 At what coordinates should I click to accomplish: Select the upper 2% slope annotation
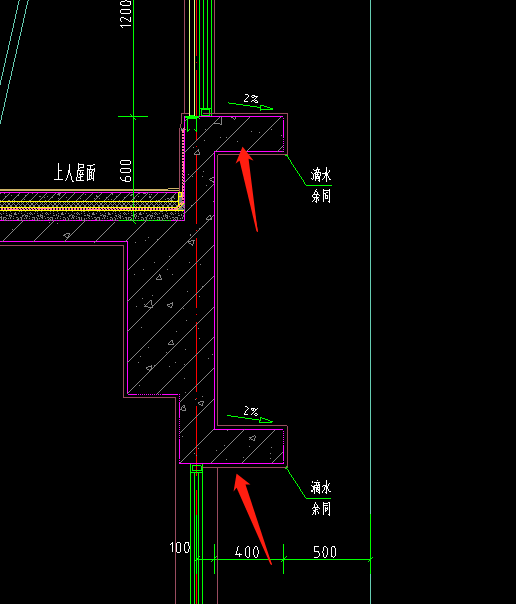click(251, 99)
